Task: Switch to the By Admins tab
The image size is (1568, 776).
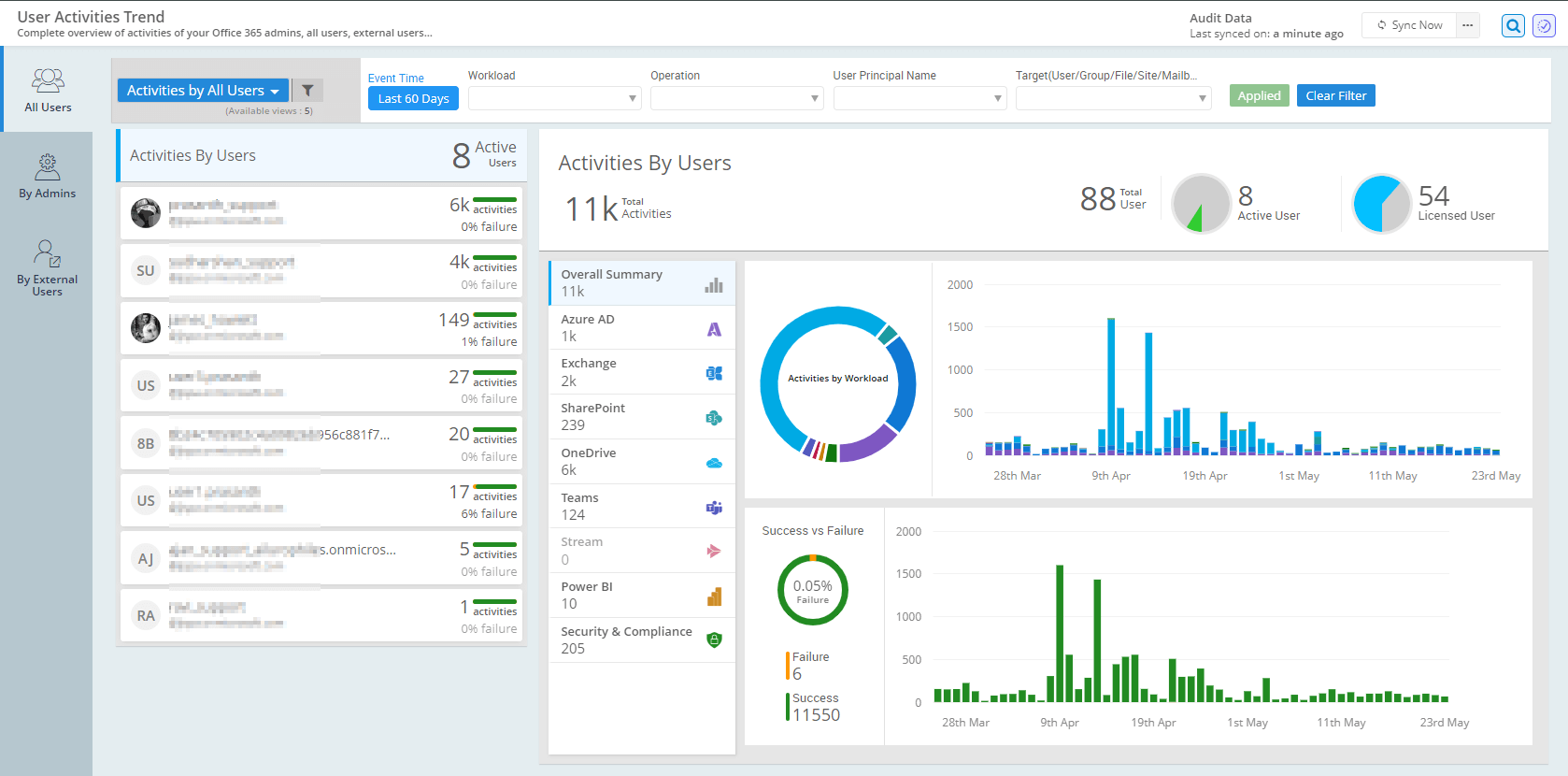Action: click(47, 176)
